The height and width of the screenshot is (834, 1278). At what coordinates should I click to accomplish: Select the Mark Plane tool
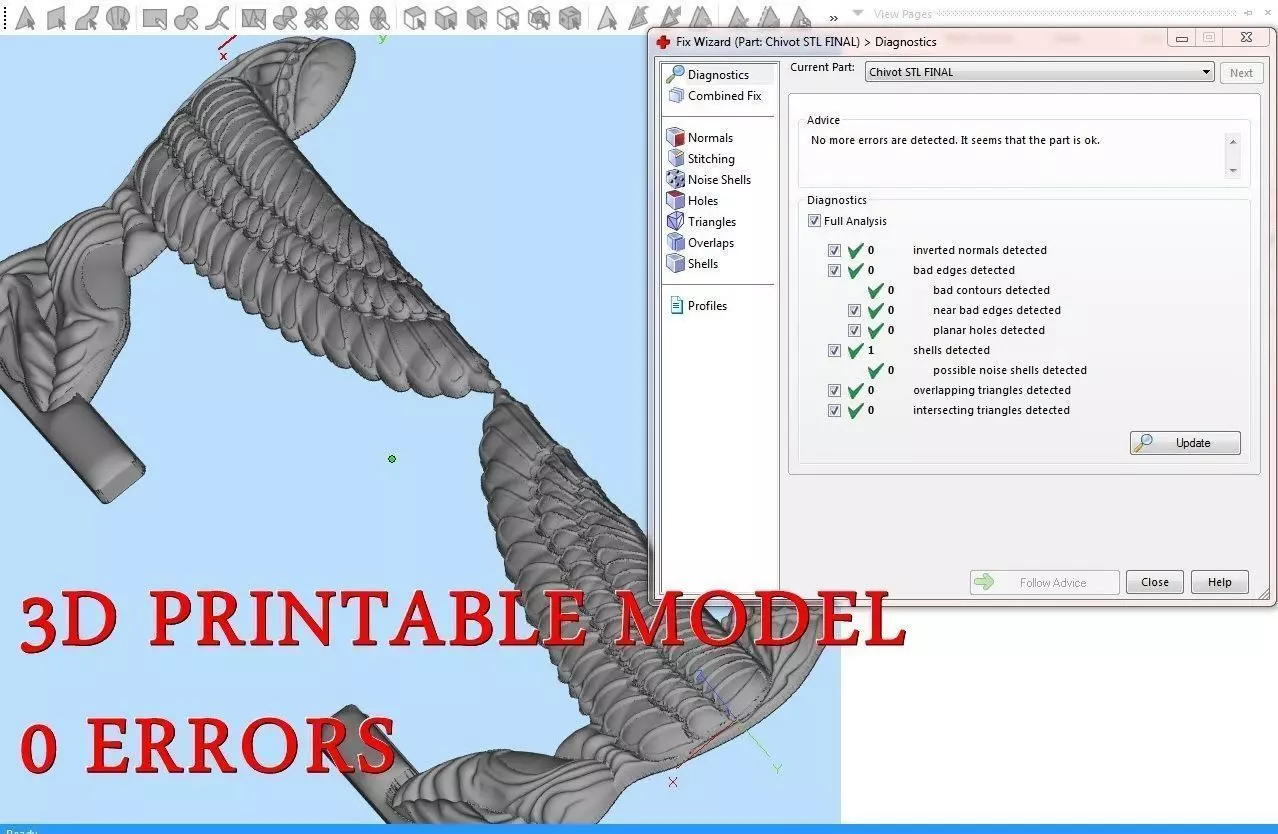(x=57, y=17)
